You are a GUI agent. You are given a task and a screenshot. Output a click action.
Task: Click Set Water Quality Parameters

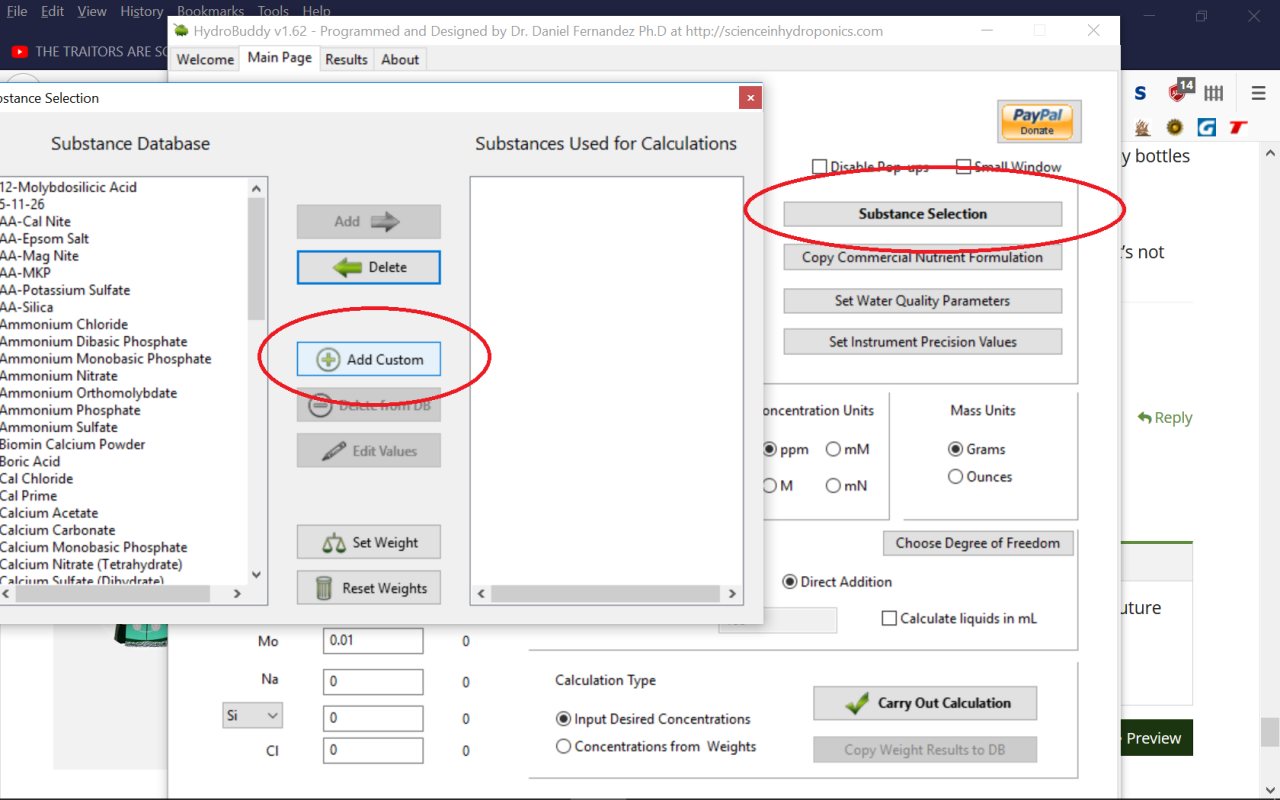coord(922,301)
